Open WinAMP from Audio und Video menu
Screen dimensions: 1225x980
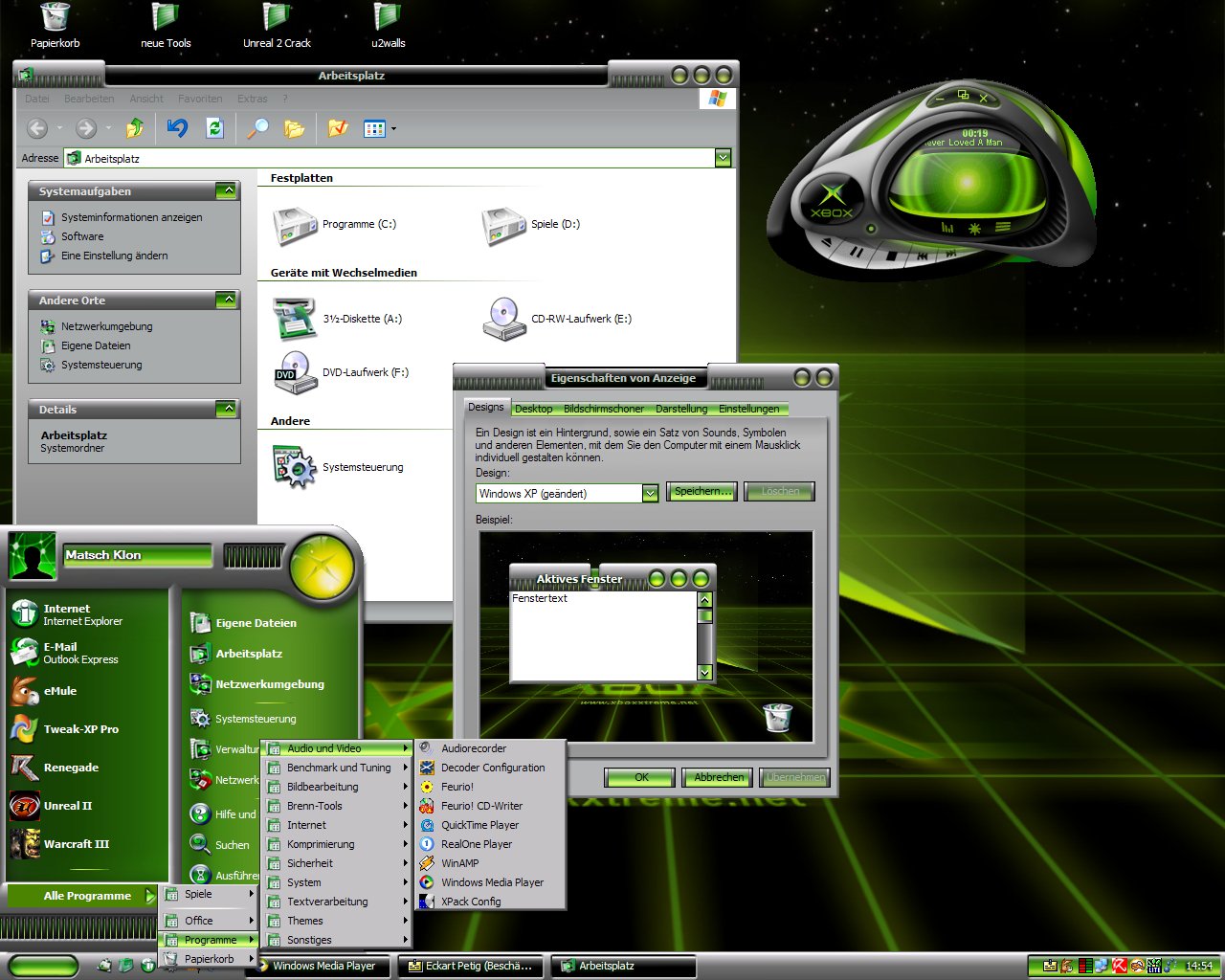491,863
